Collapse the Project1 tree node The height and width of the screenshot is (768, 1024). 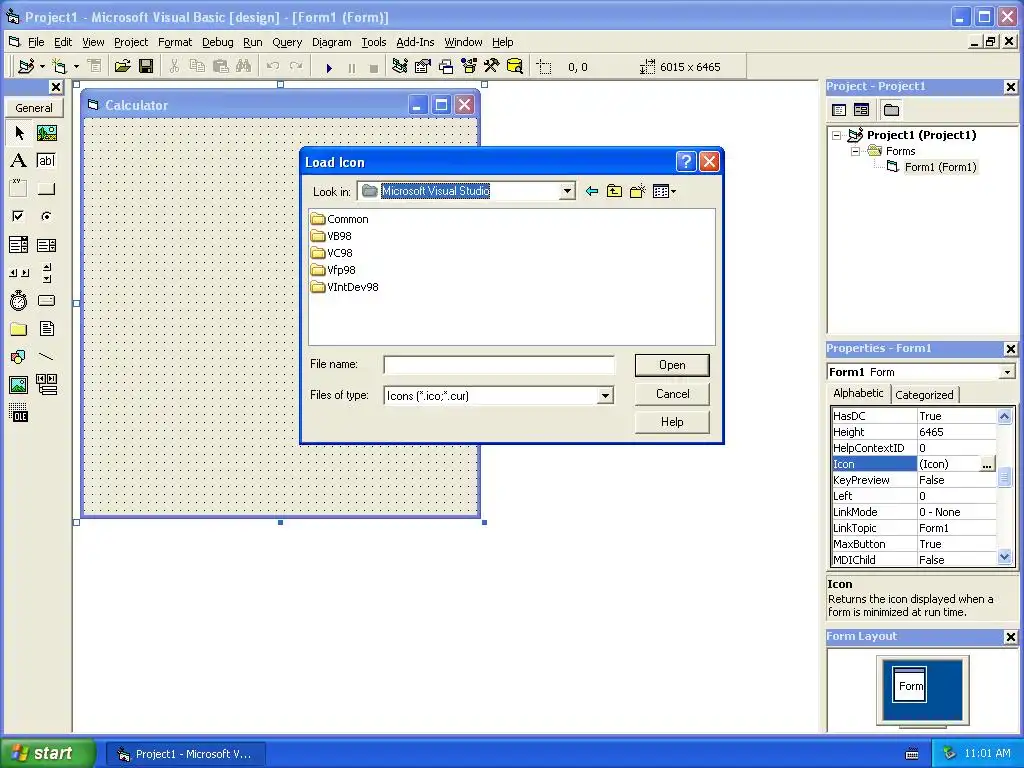click(837, 135)
